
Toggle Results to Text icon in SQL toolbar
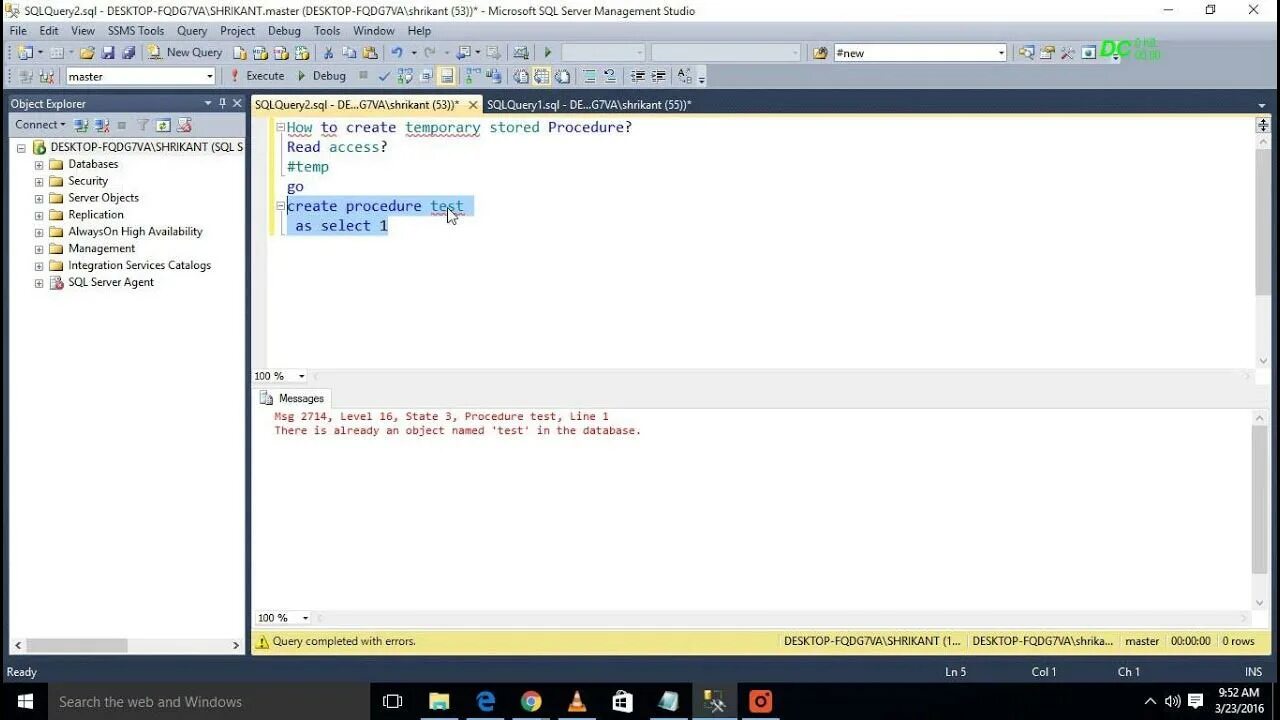click(521, 76)
